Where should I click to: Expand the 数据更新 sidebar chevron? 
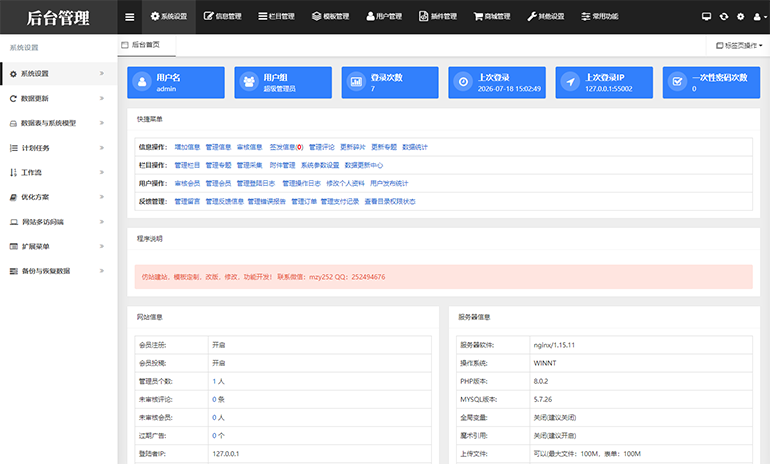click(102, 98)
